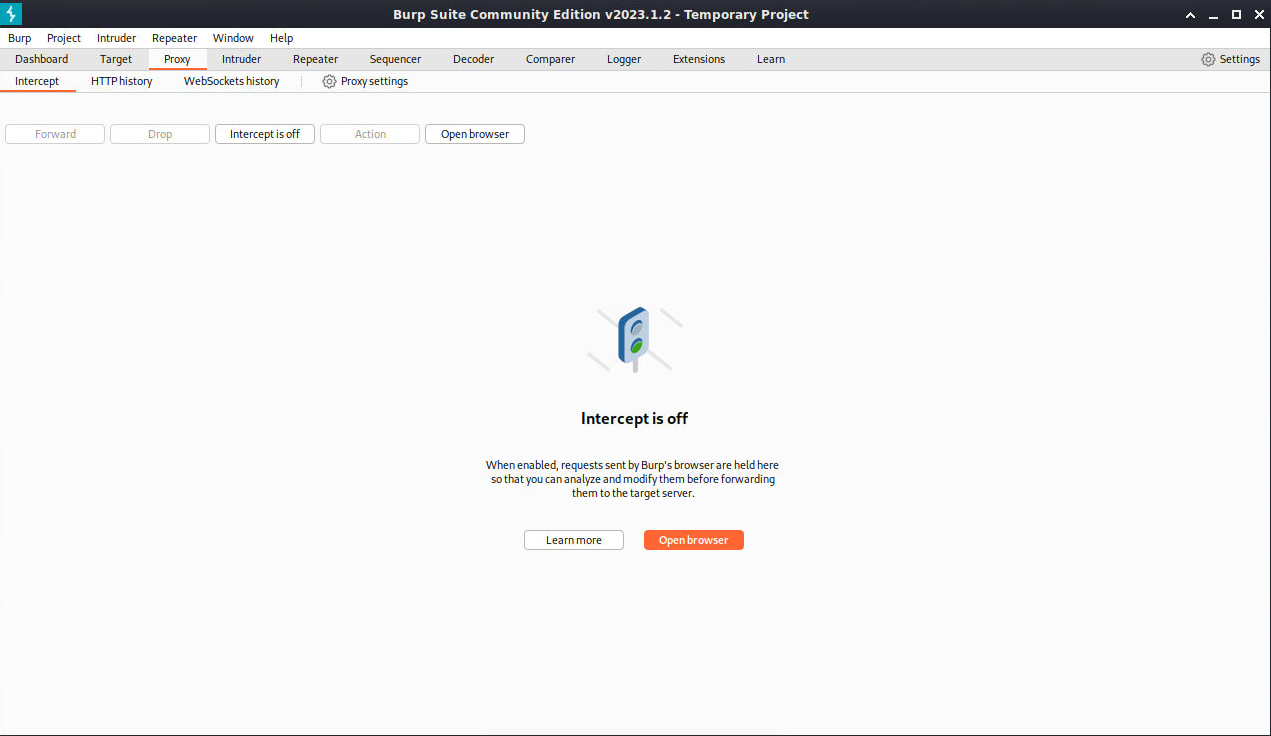This screenshot has height=736, width=1271.
Task: Switch to the Dashboard tab
Action: 42,59
